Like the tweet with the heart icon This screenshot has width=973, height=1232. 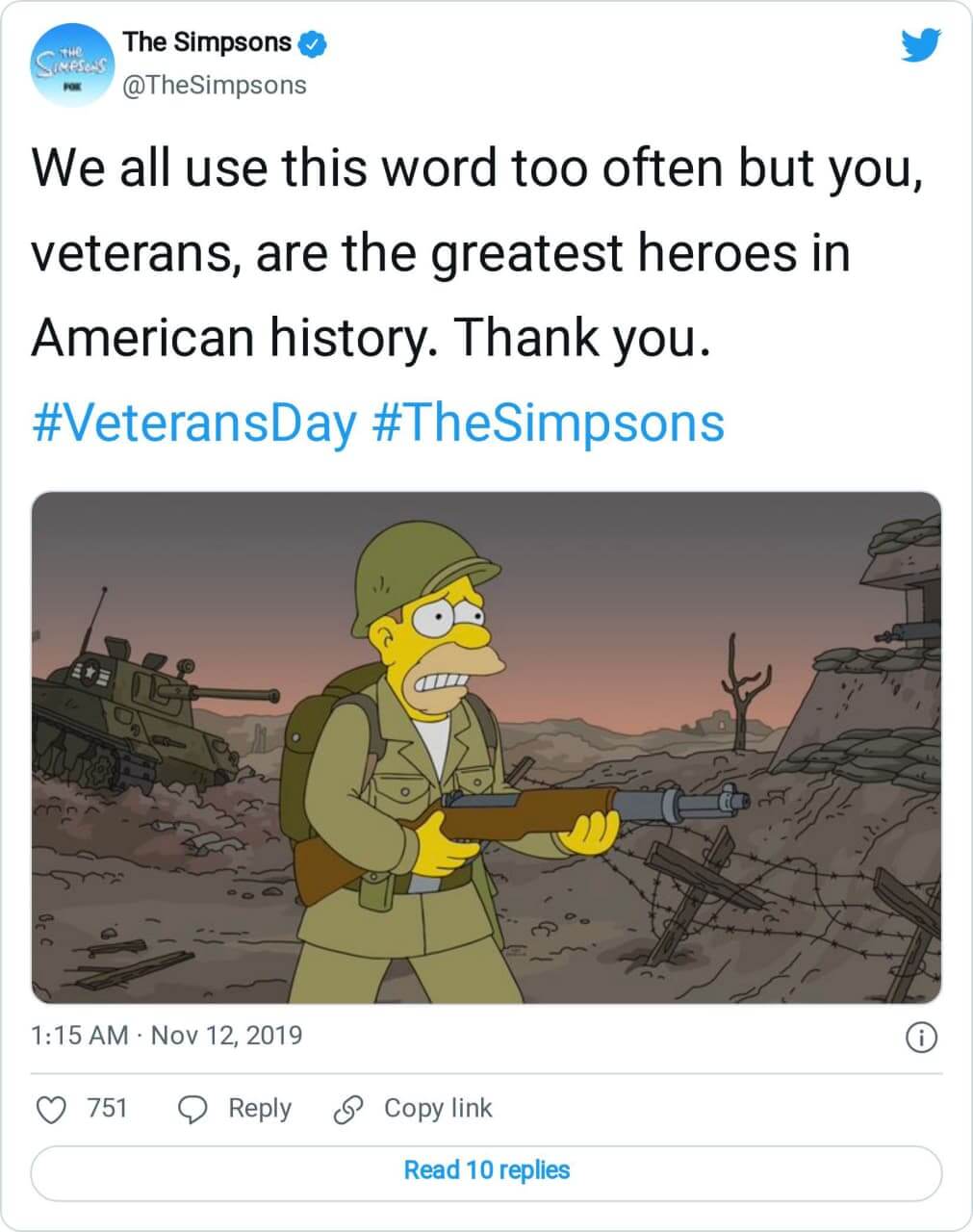tap(50, 1109)
